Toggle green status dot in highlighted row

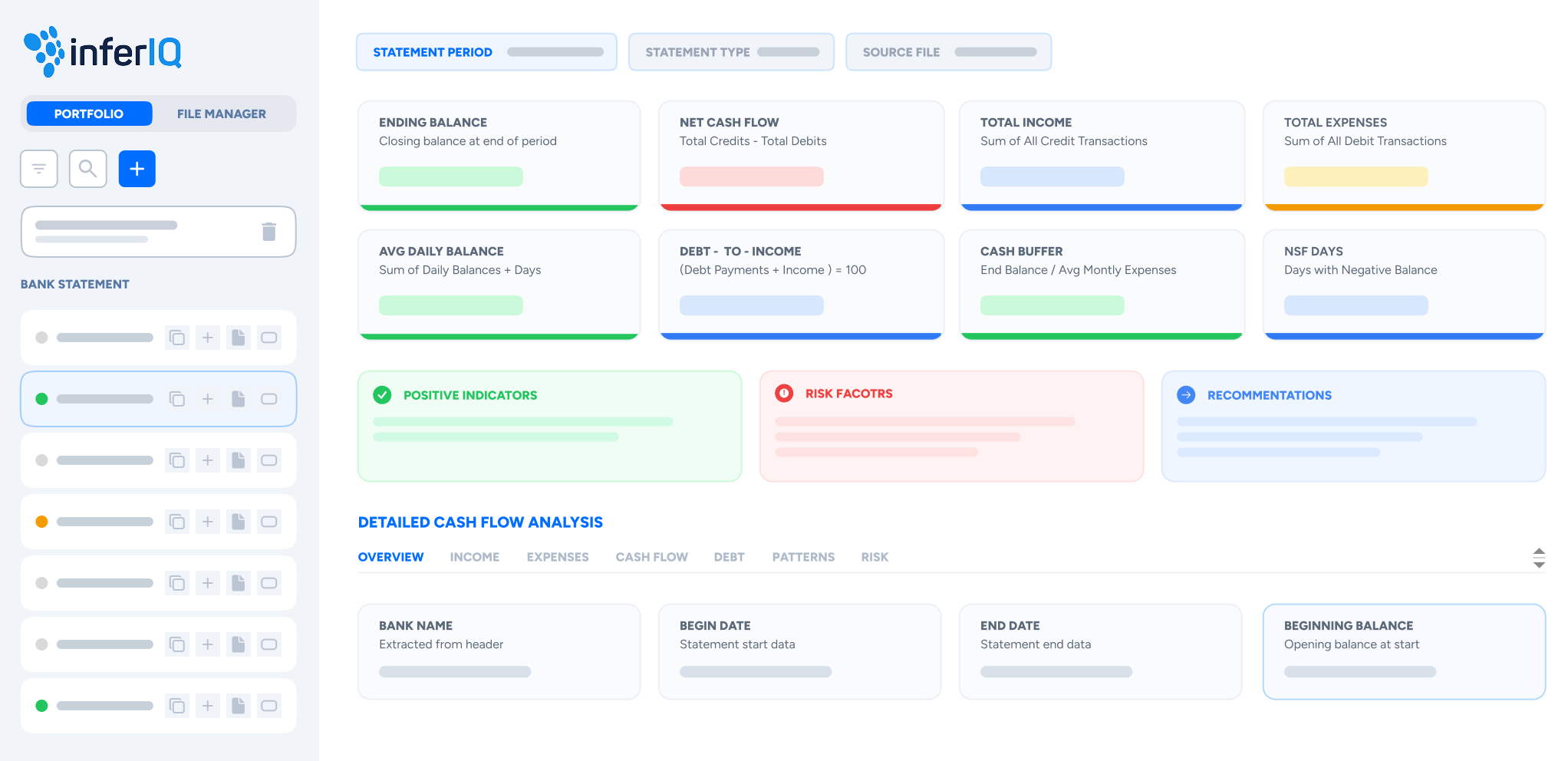(42, 399)
